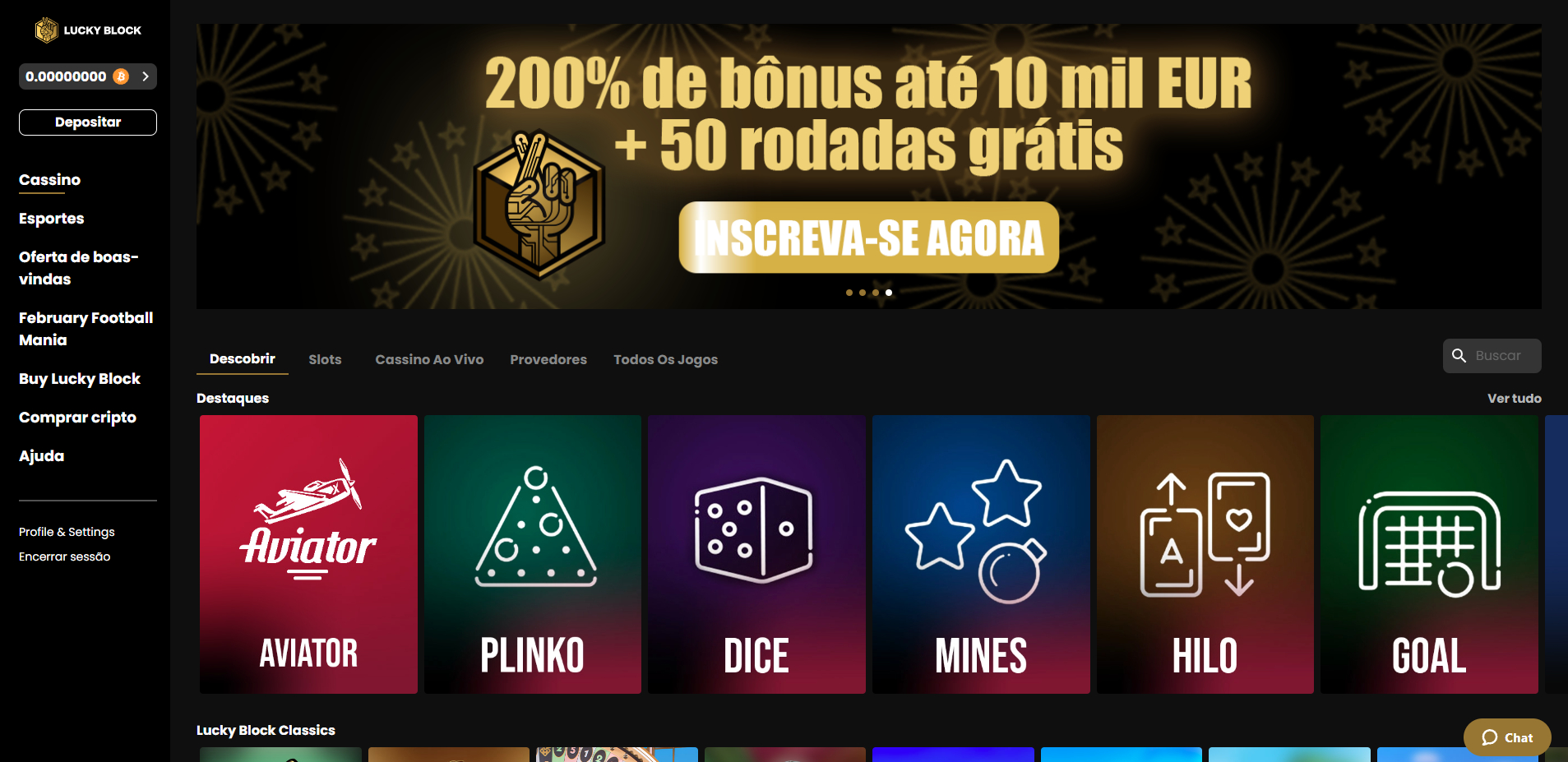Select the first banner carousel dot

849,293
